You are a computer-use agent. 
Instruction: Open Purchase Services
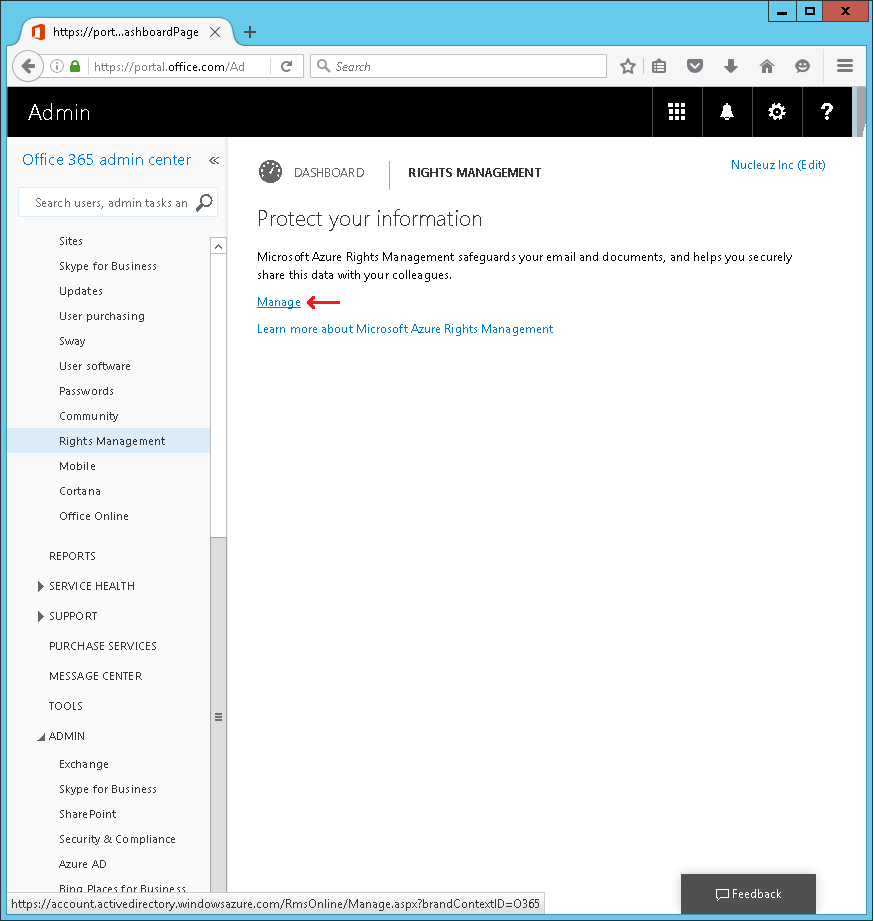pos(103,646)
